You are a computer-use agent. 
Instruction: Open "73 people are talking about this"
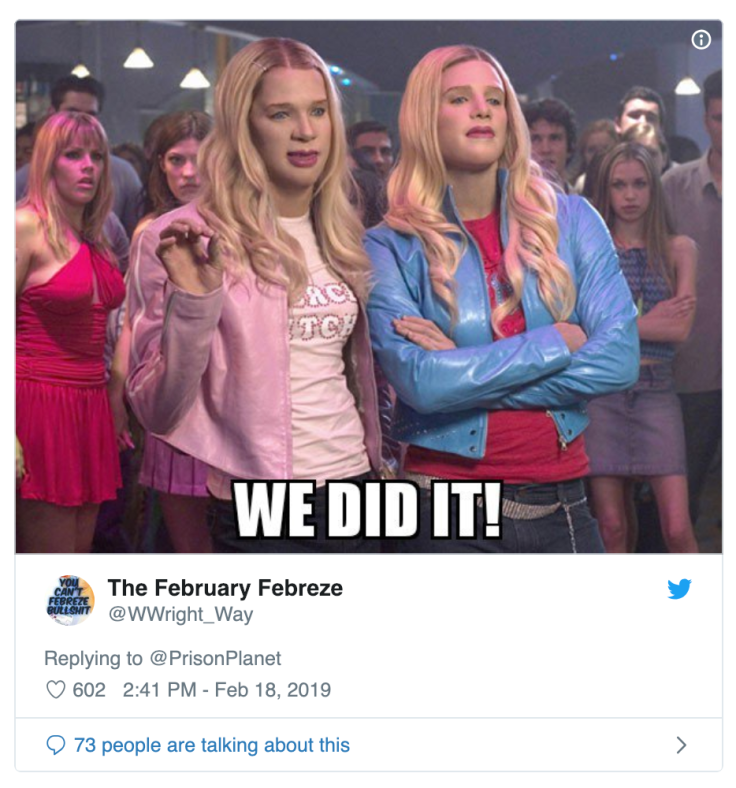pos(212,745)
